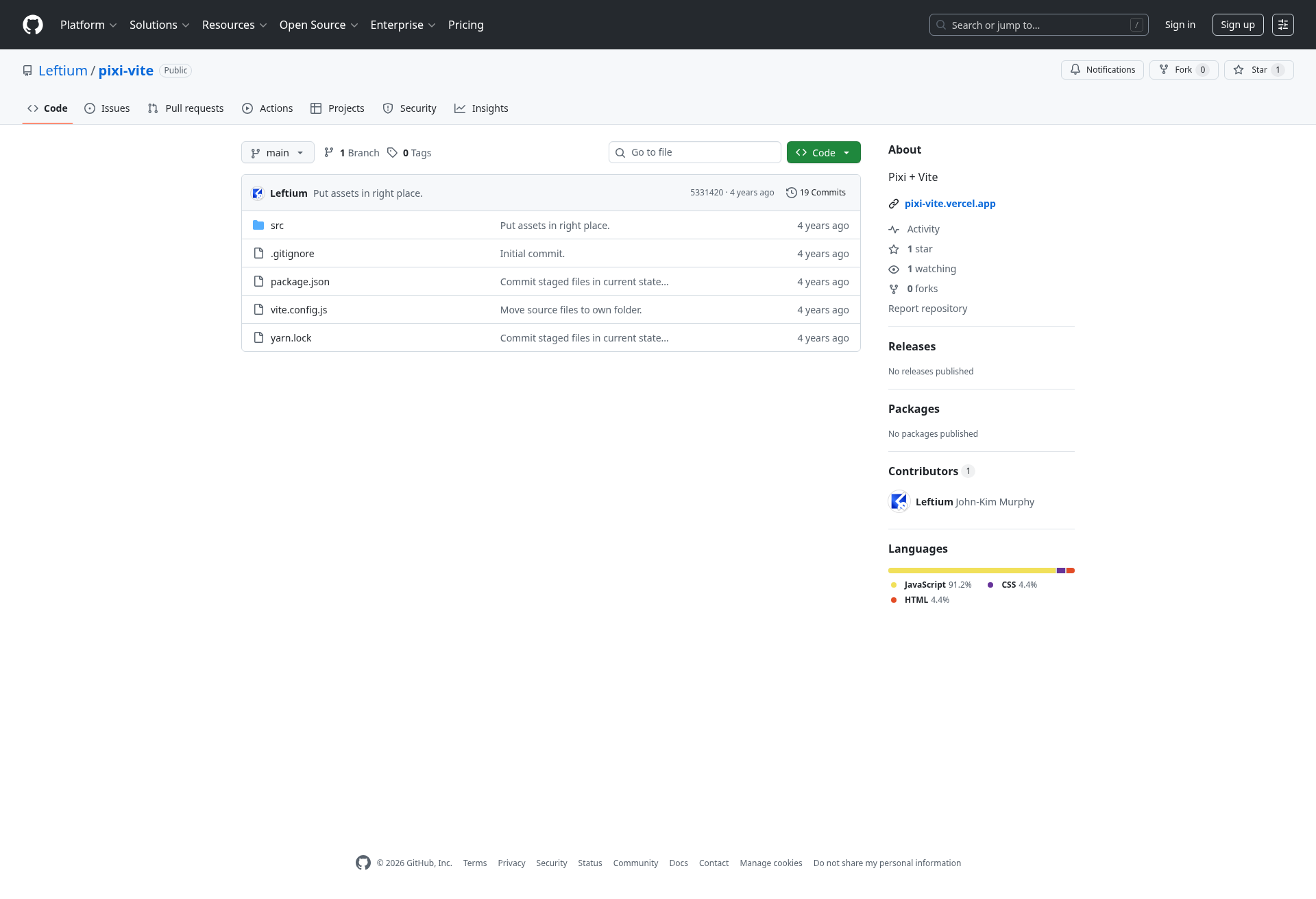This screenshot has width=1316, height=899.
Task: Click the 'Move source files to own folder.' commit message
Action: 571,309
